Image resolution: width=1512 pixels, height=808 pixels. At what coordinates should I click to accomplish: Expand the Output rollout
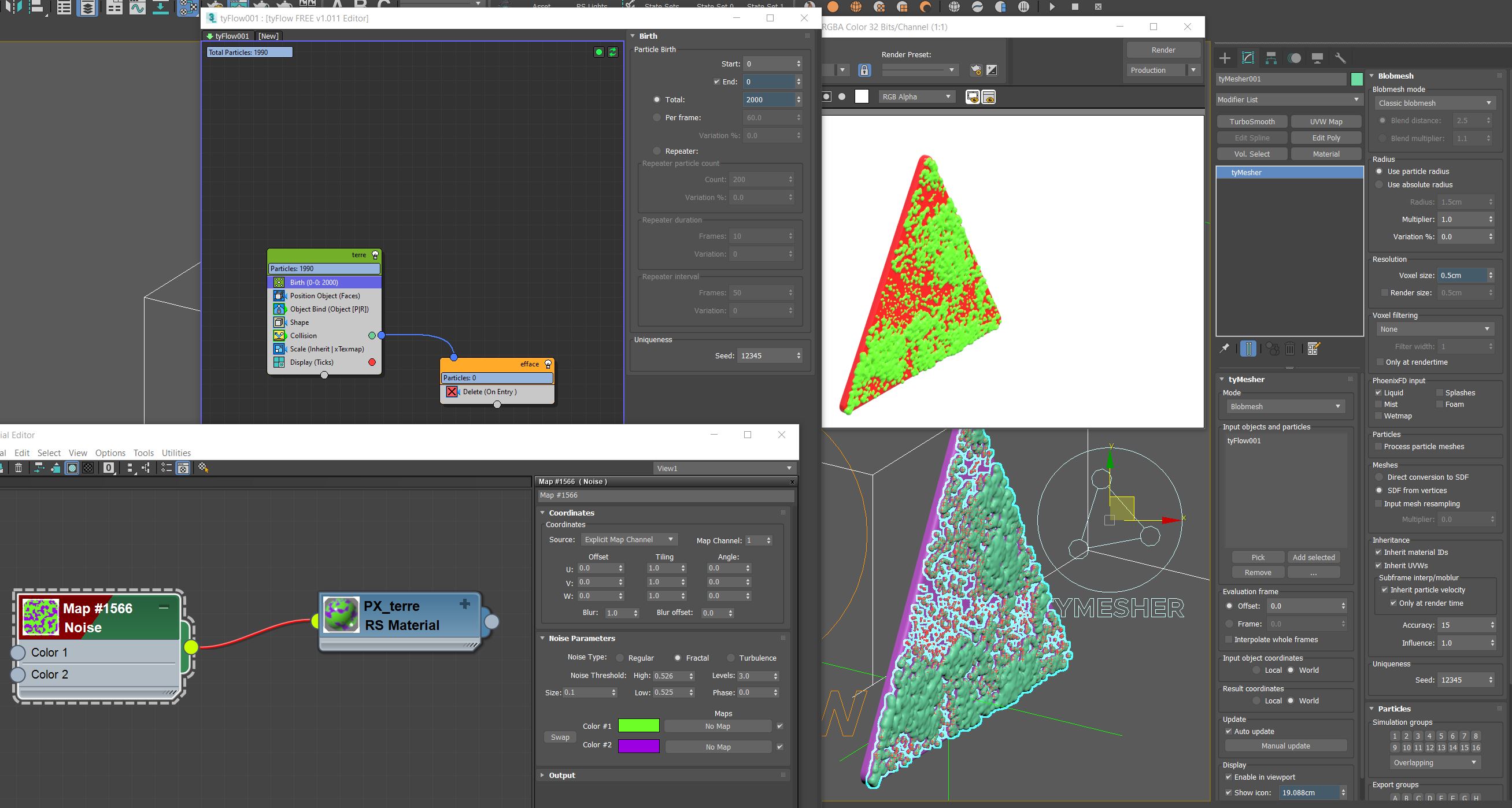[561, 775]
